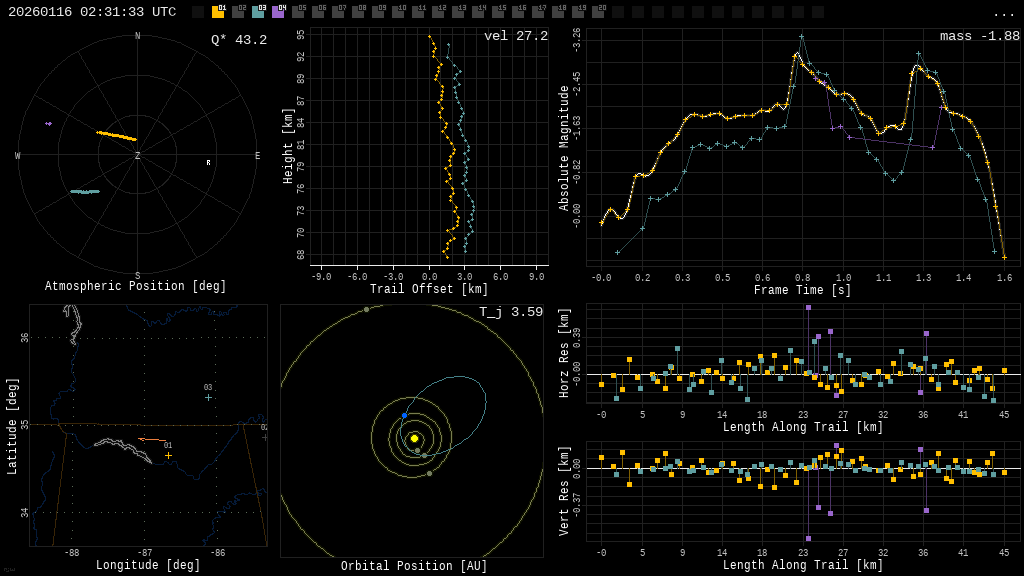1024x576 pixels.
Task: Open the three-dot overflow menu
Action: point(1003,13)
